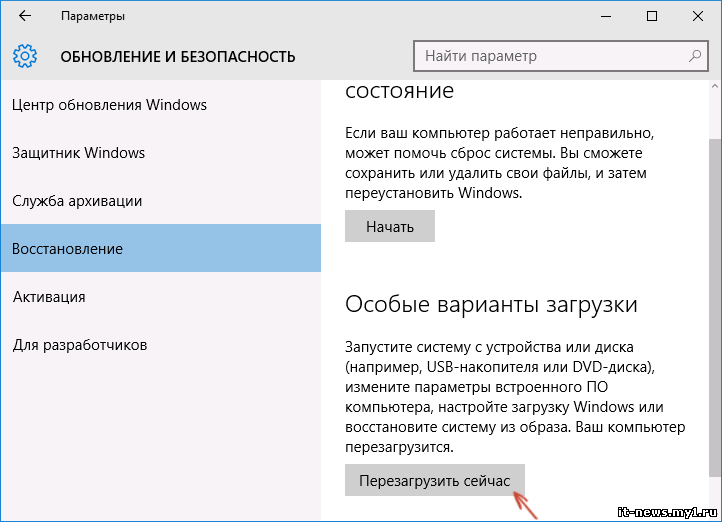Close the Параметры window
The image size is (722, 522).
(698, 16)
